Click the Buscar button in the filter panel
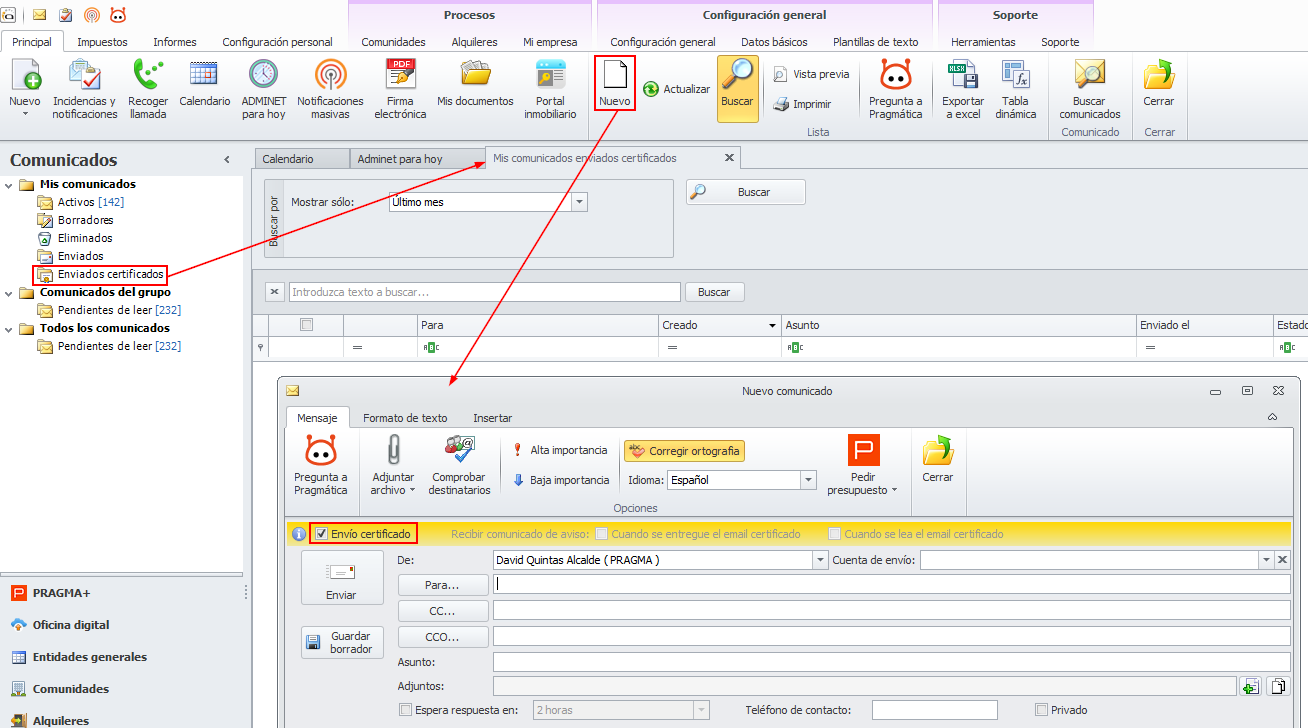The image size is (1308, 728). 746,192
